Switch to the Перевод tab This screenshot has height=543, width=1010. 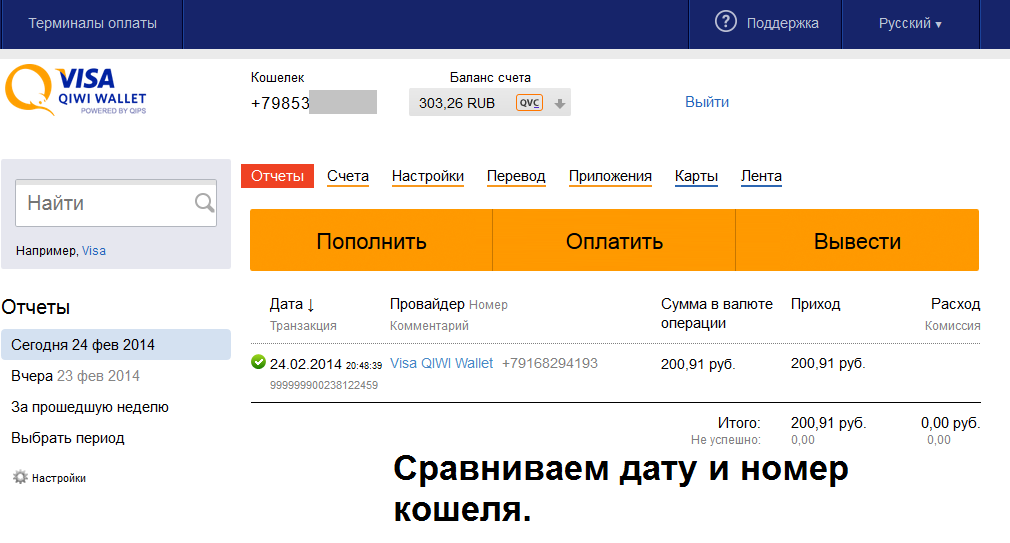click(x=516, y=176)
